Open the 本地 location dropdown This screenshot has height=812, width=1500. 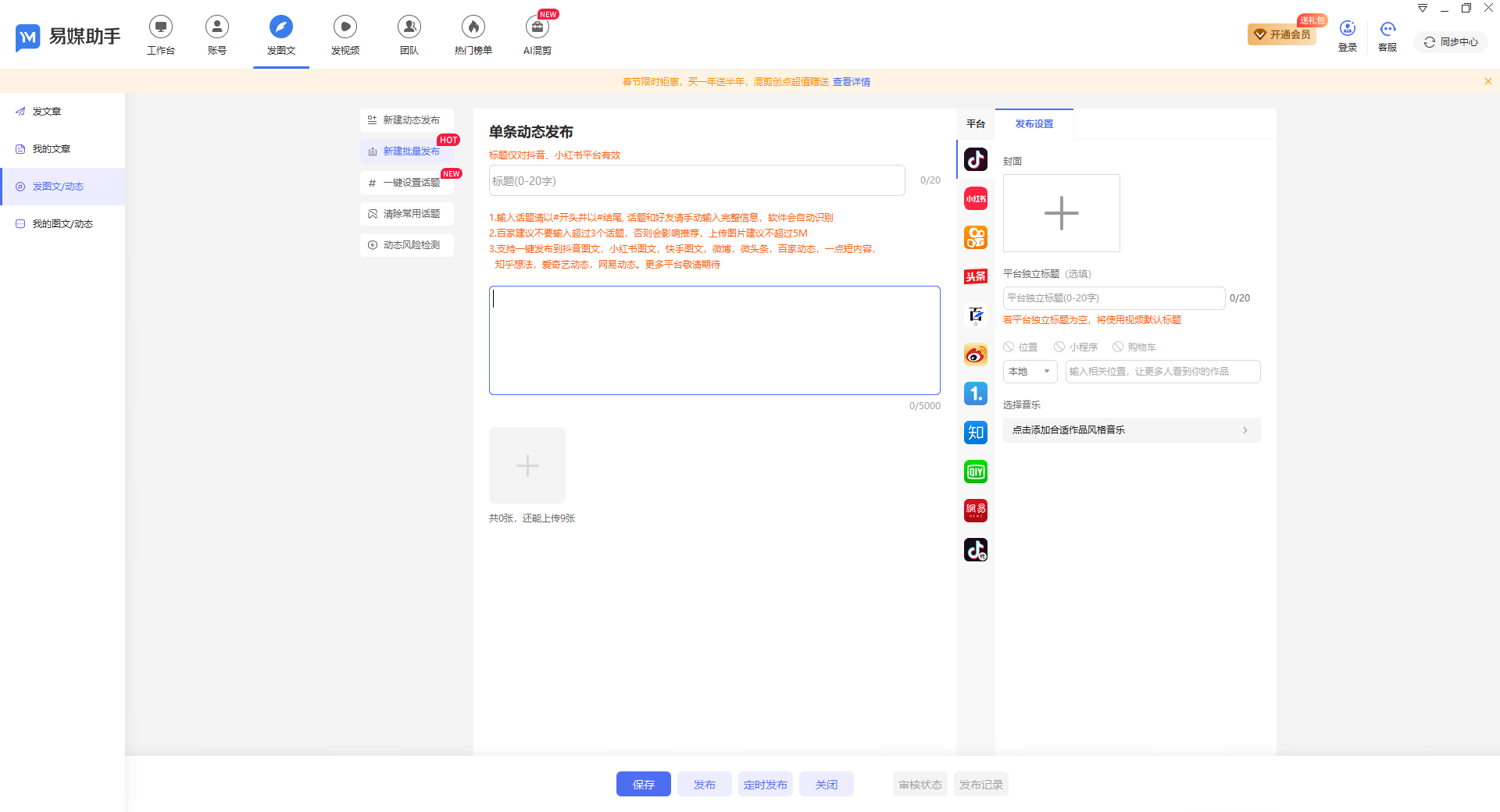click(1029, 372)
